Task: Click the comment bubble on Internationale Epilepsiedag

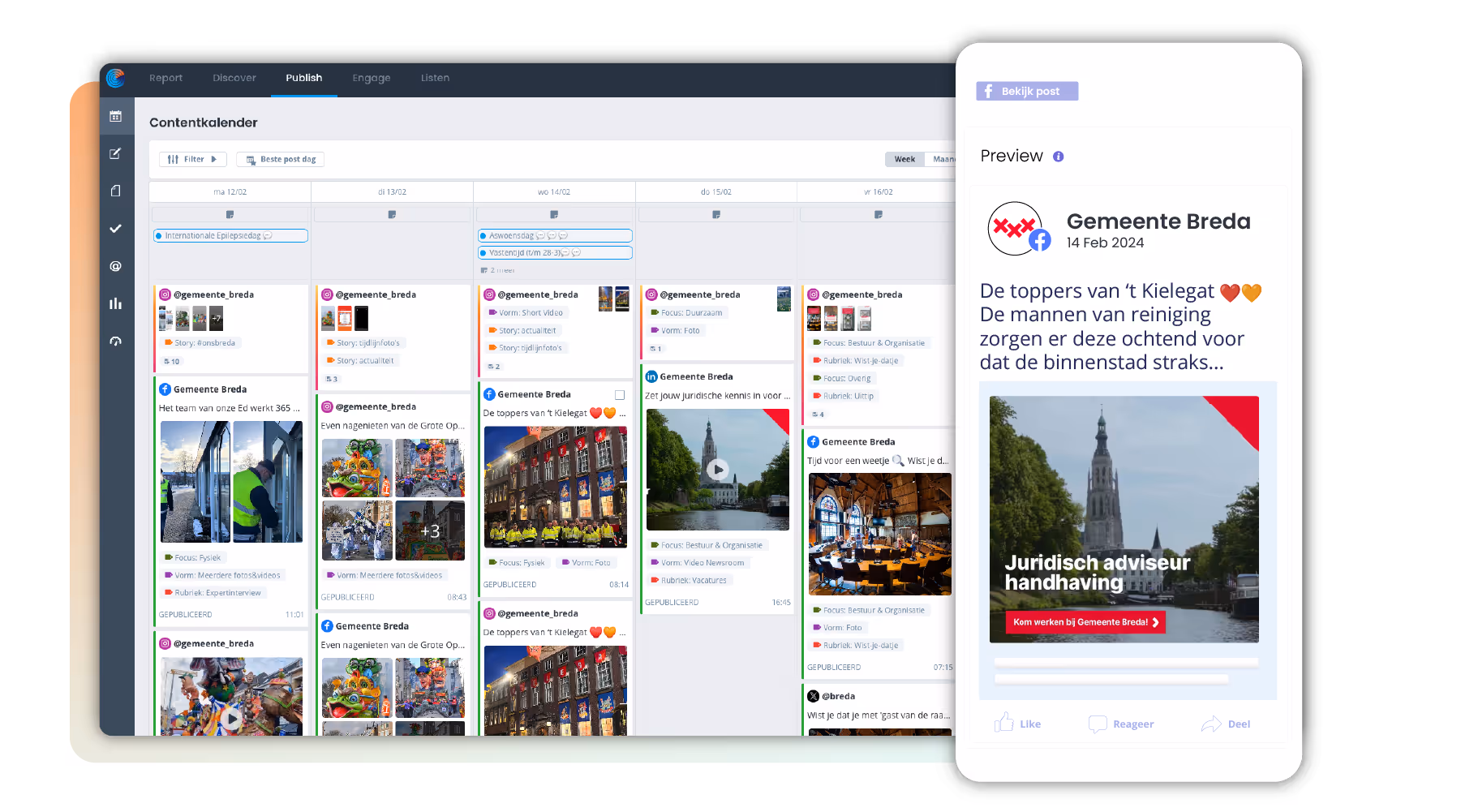Action: click(x=267, y=236)
